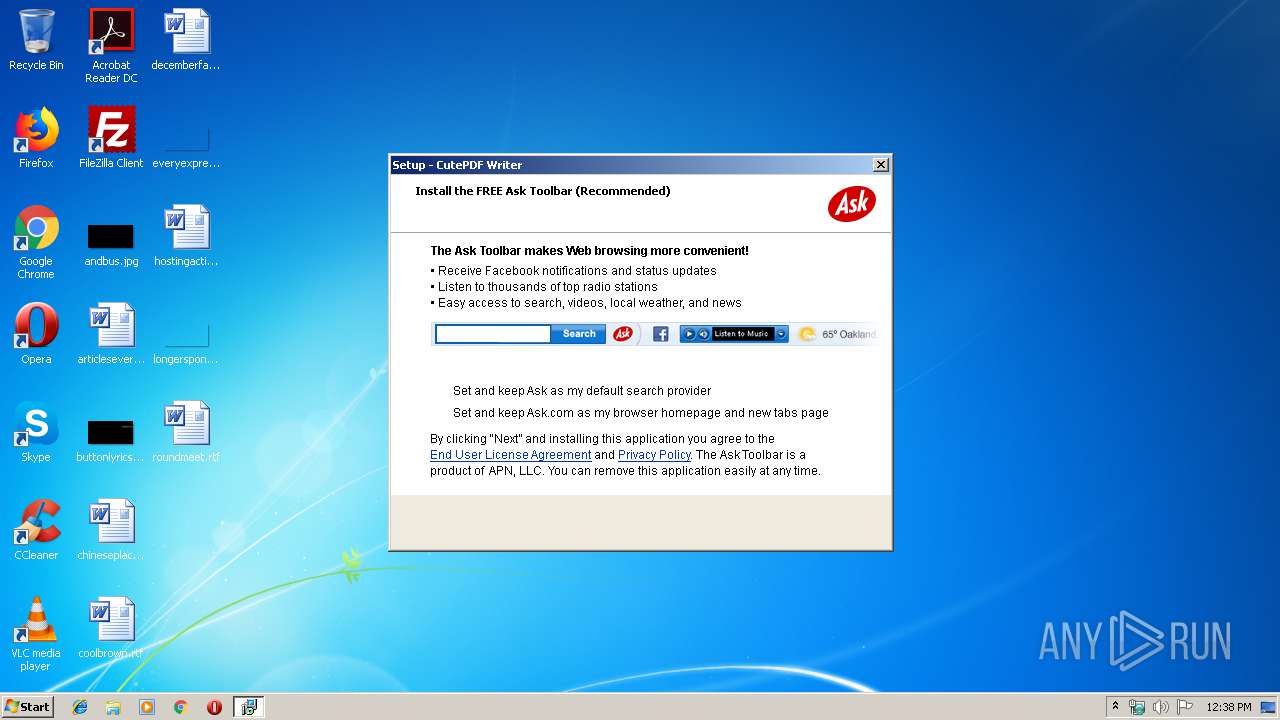Click the Facebook icon in the toolbar preview
1280x720 pixels.
(661, 334)
